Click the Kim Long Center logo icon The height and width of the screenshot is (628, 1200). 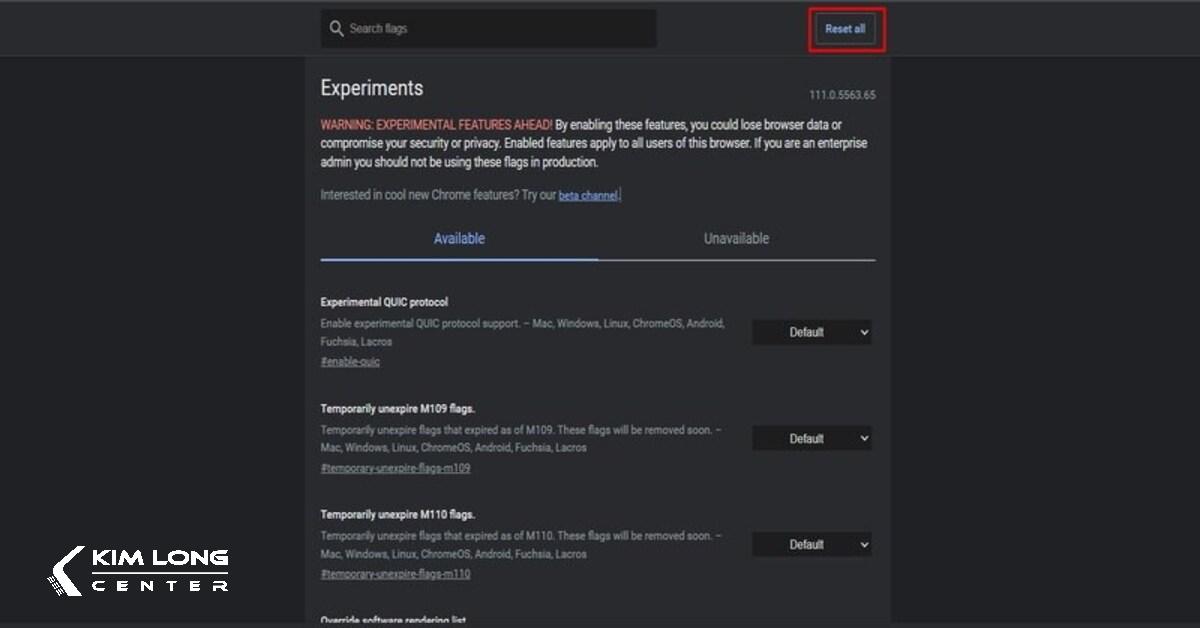pyautogui.click(x=67, y=571)
